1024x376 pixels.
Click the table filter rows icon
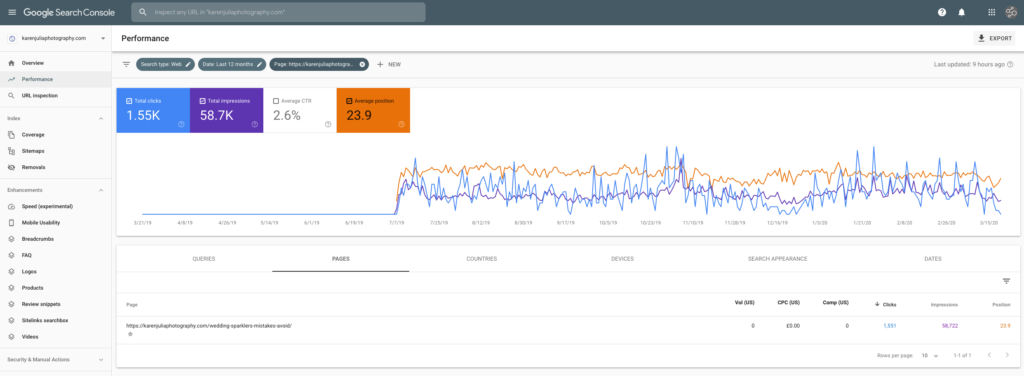(x=1006, y=281)
